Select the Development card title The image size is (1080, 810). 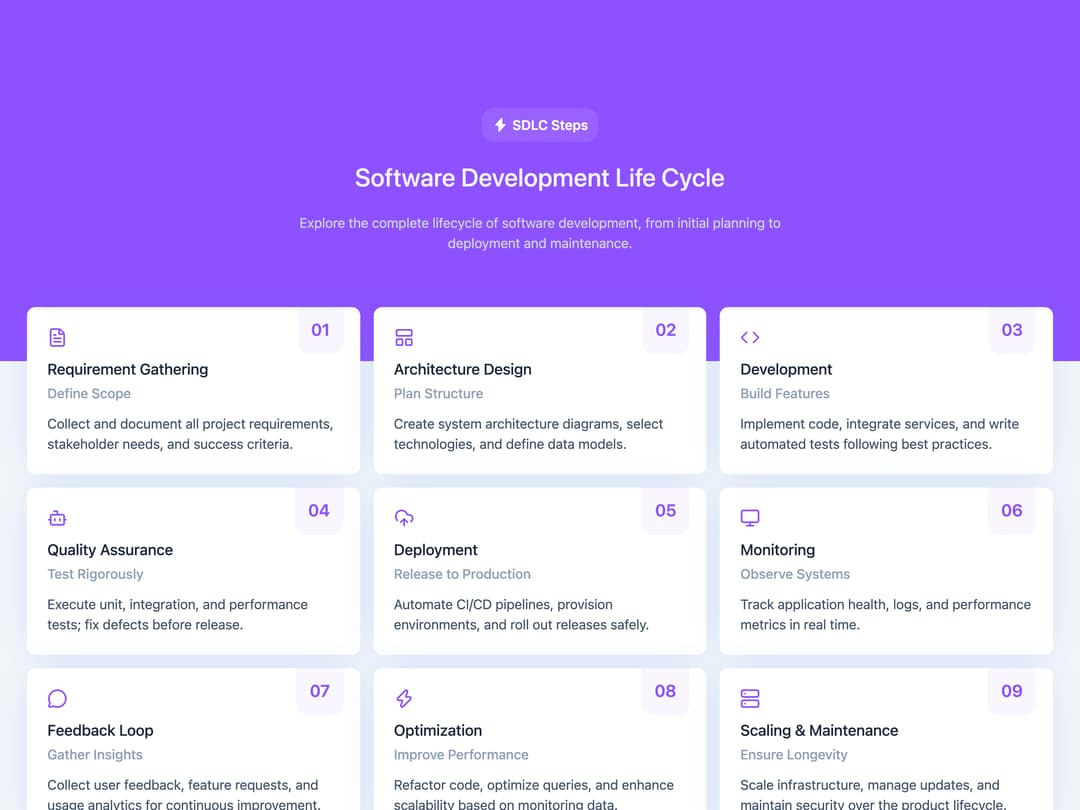(786, 369)
